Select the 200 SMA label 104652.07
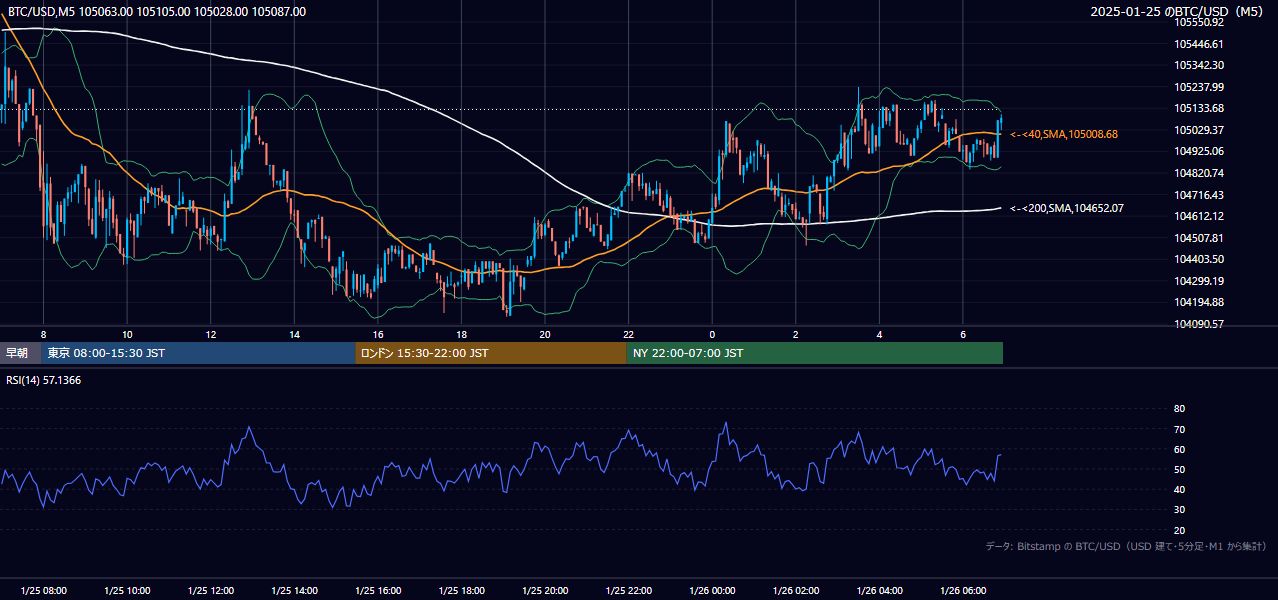Viewport: 1278px width, 600px height. click(1067, 208)
